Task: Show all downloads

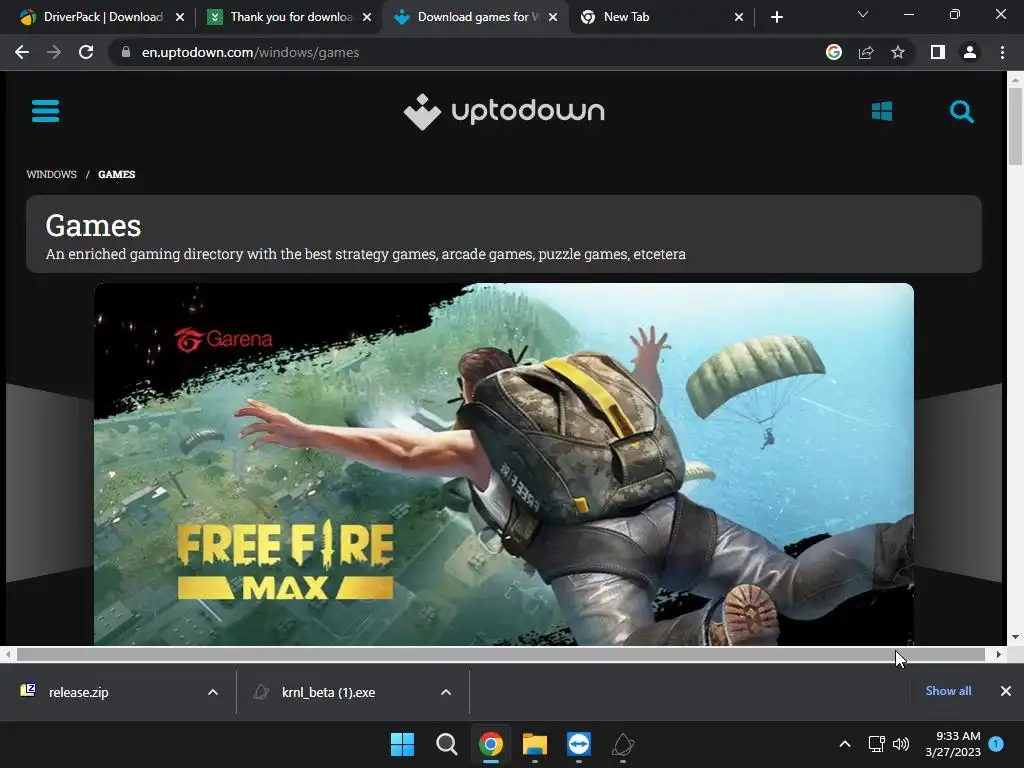Action: pos(948,691)
